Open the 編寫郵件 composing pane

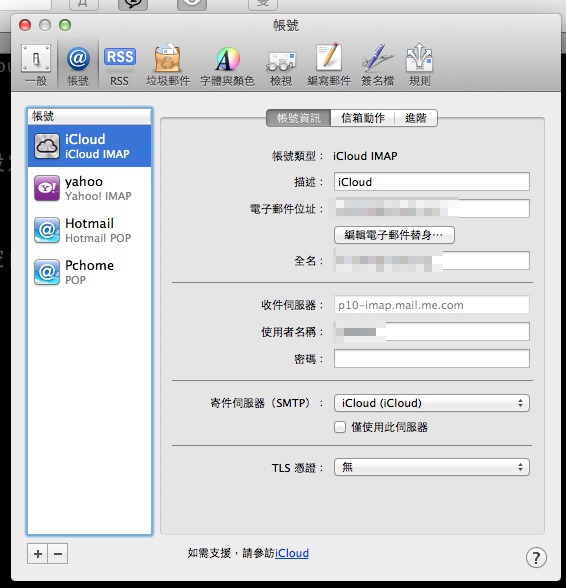(329, 65)
